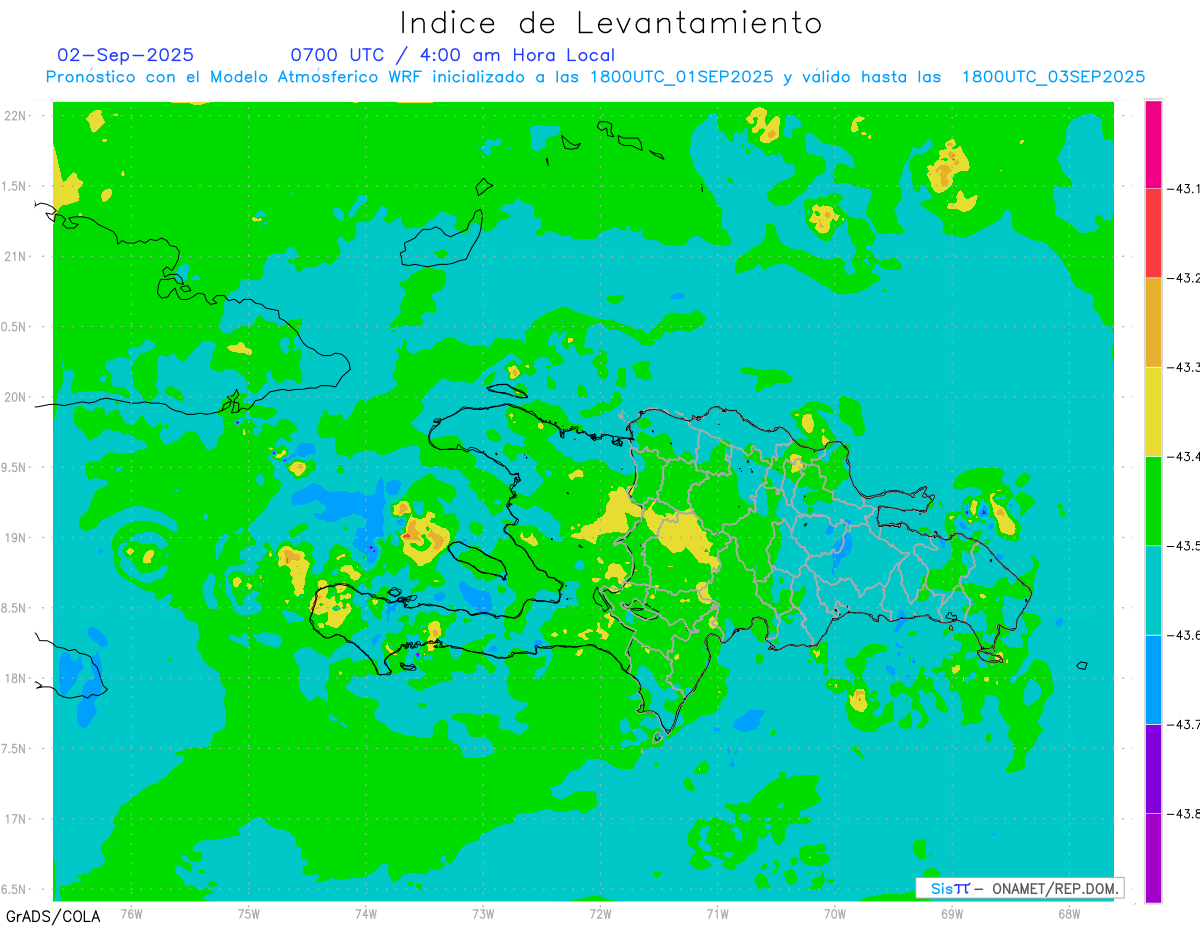Select the longitude label "69W"
1200x927 pixels.
(x=952, y=913)
